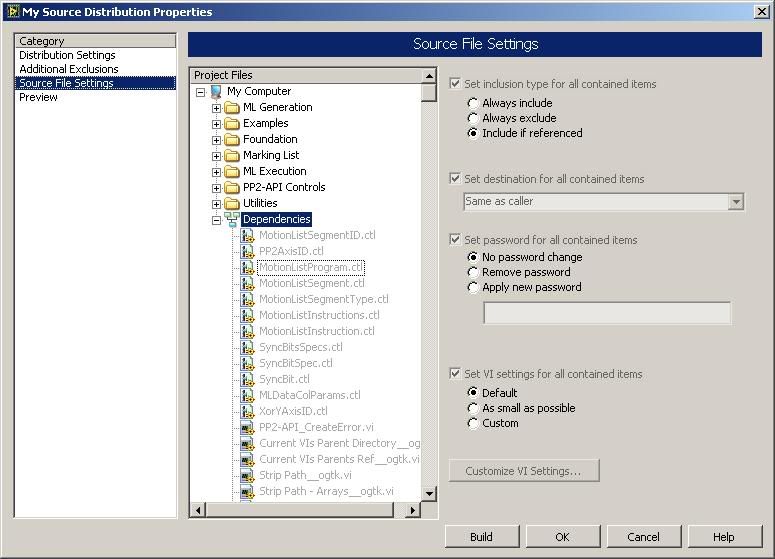
Task: Click the MLDataColParams.ctl file icon
Action: point(247,395)
